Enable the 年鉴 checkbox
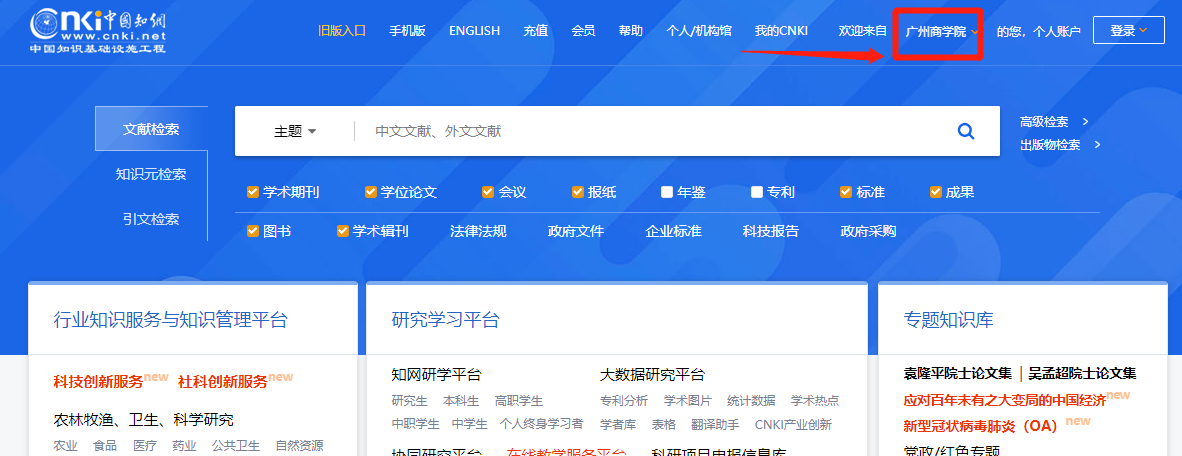1182x456 pixels. (667, 192)
